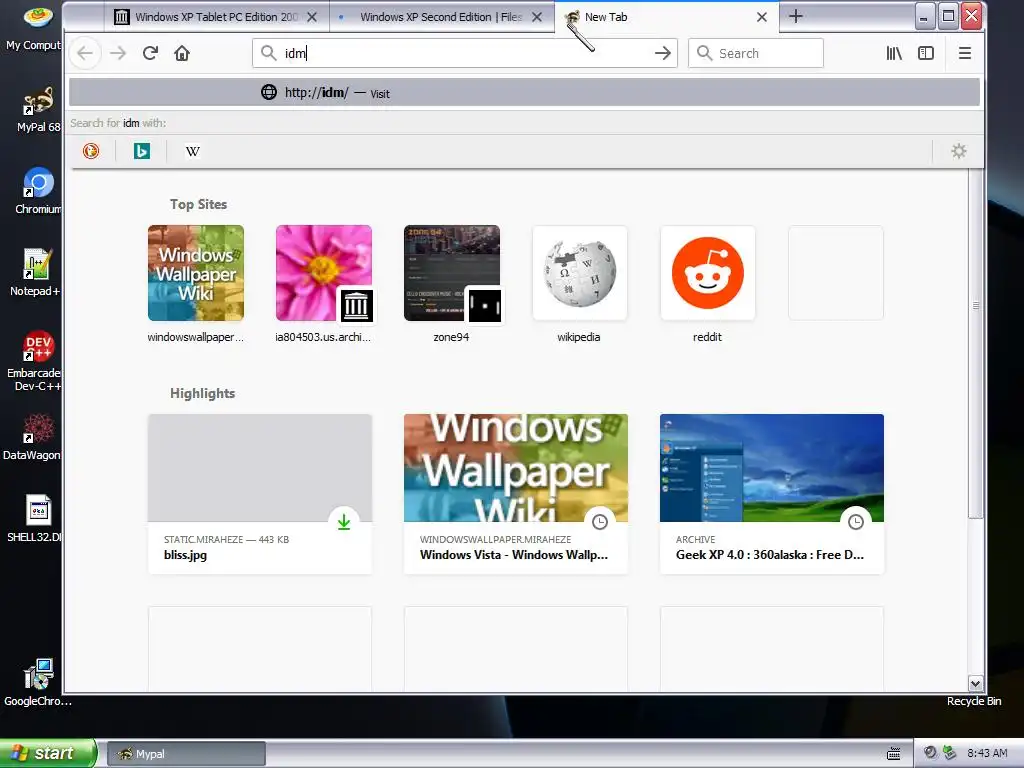Open the Library bookshelf icon

click(894, 54)
